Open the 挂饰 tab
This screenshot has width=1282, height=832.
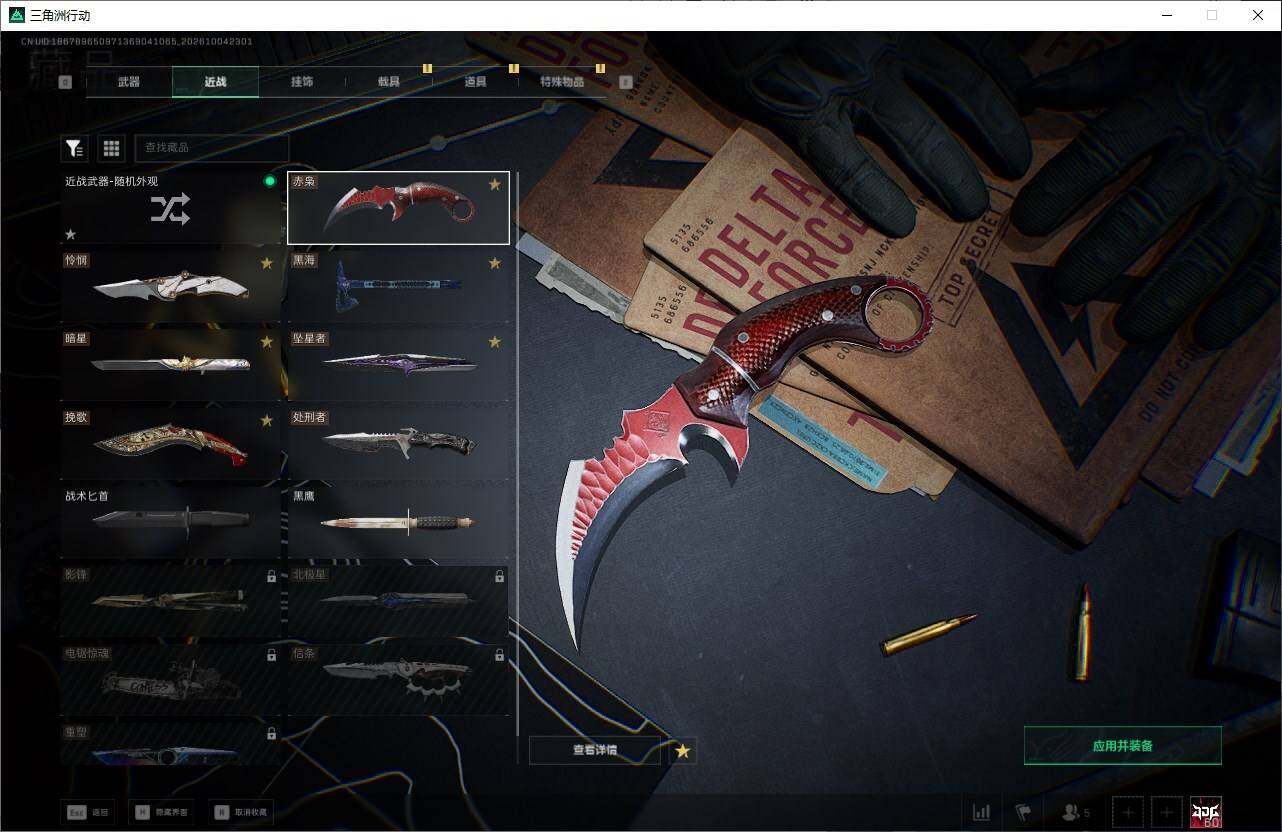pos(302,82)
